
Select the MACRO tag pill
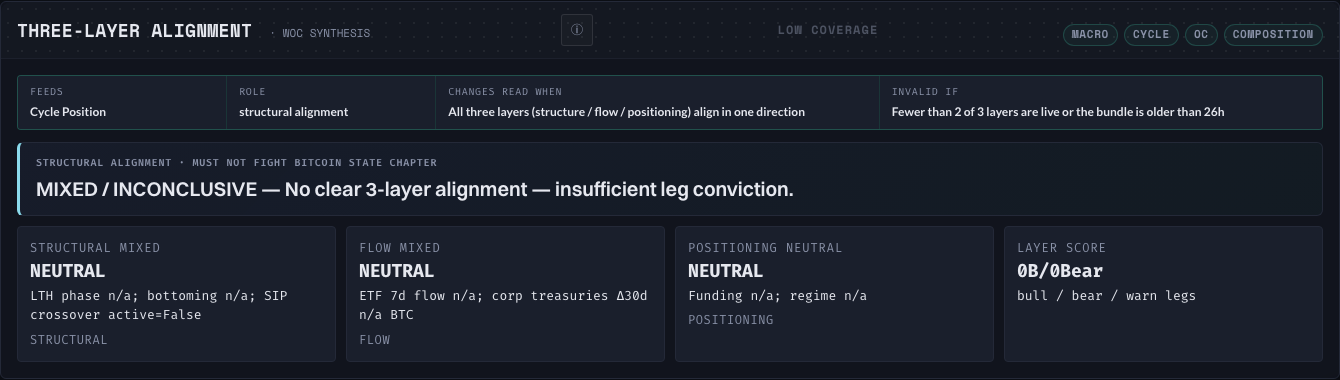[1090, 34]
